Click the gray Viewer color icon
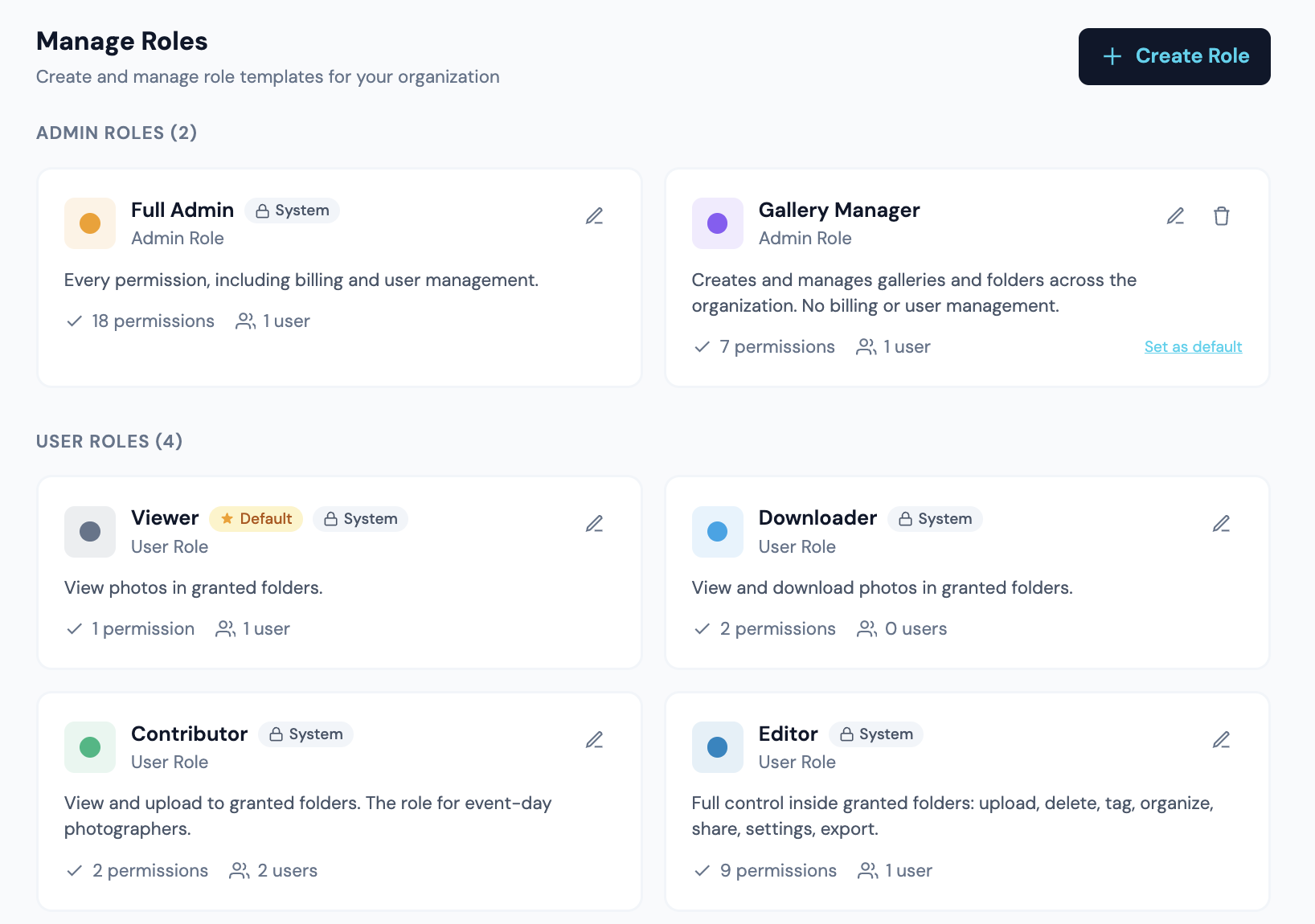Viewport: 1315px width, 924px height. coord(90,532)
